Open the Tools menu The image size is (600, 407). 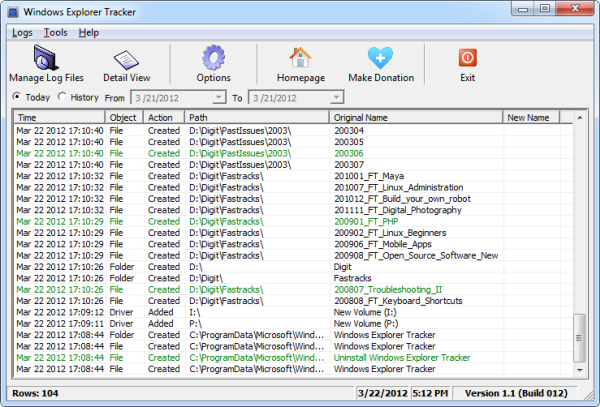click(x=56, y=32)
